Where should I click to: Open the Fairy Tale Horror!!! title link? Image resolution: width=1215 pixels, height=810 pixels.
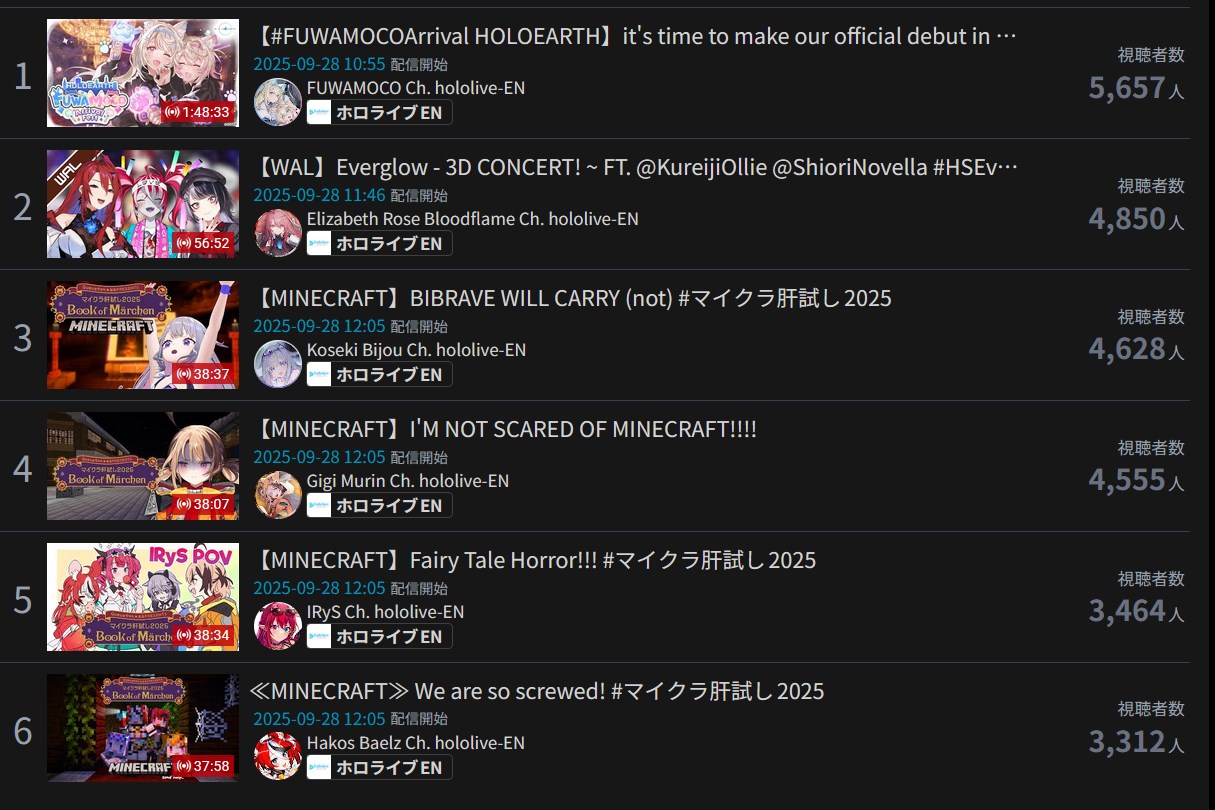[534, 560]
